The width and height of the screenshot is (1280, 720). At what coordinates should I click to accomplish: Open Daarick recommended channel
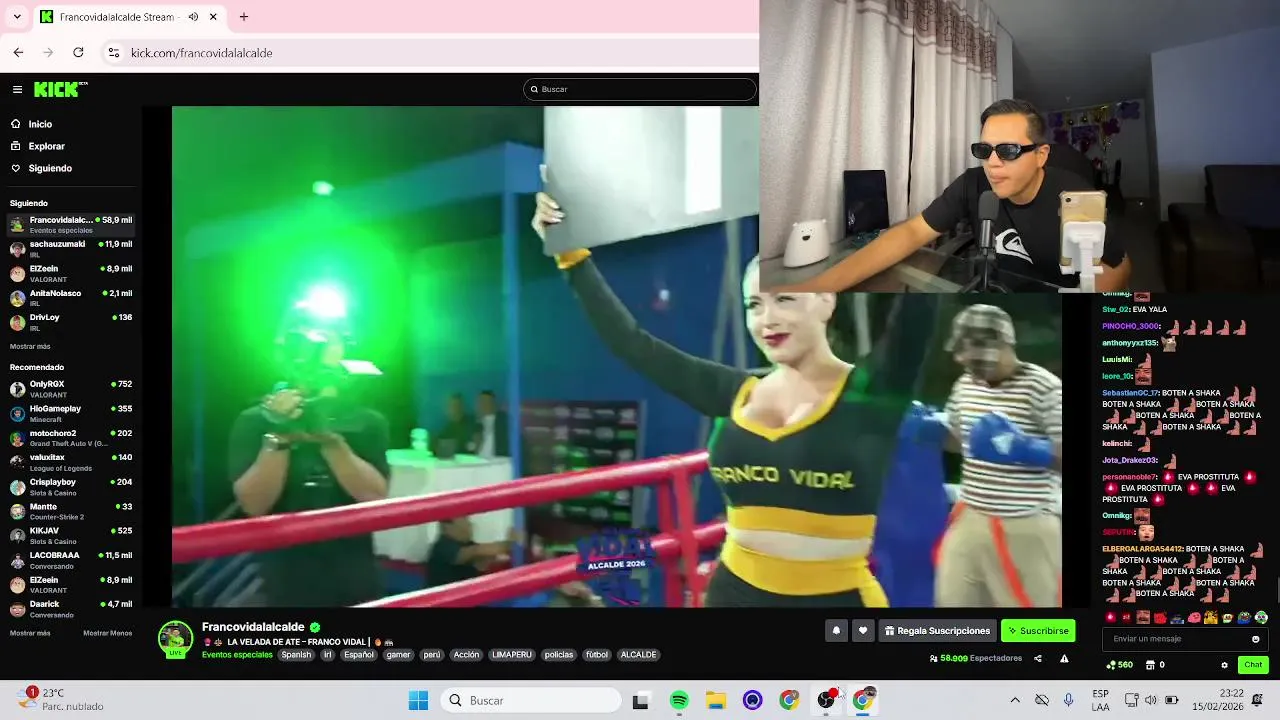coord(71,609)
